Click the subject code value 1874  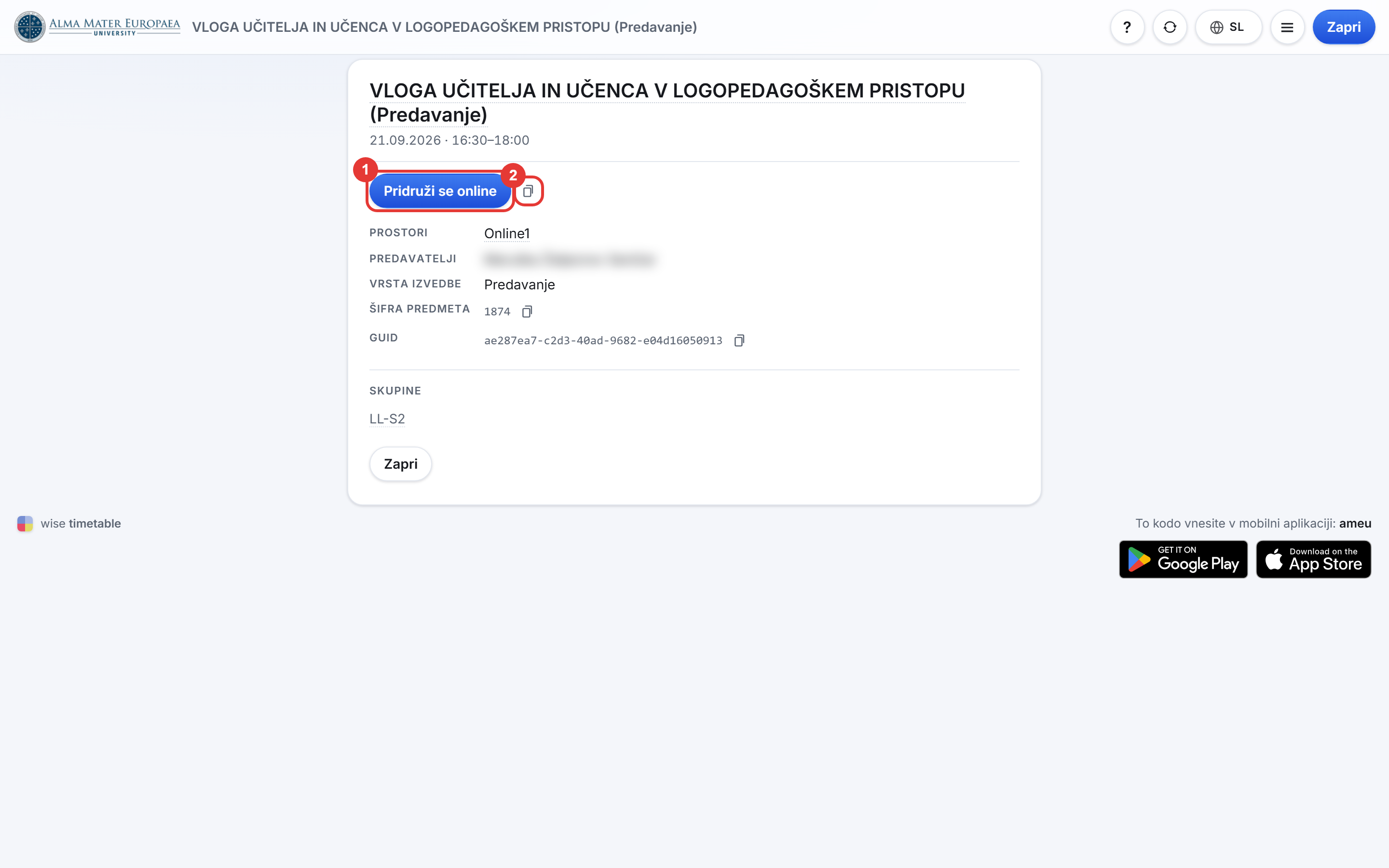pyautogui.click(x=497, y=312)
